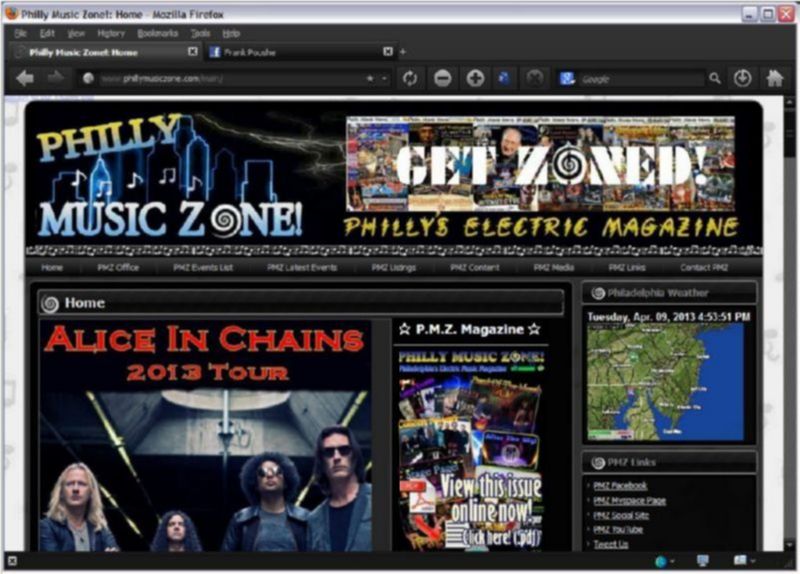Open downloads with the down-arrow circle icon
Image resolution: width=800 pixels, height=574 pixels.
[x=742, y=79]
